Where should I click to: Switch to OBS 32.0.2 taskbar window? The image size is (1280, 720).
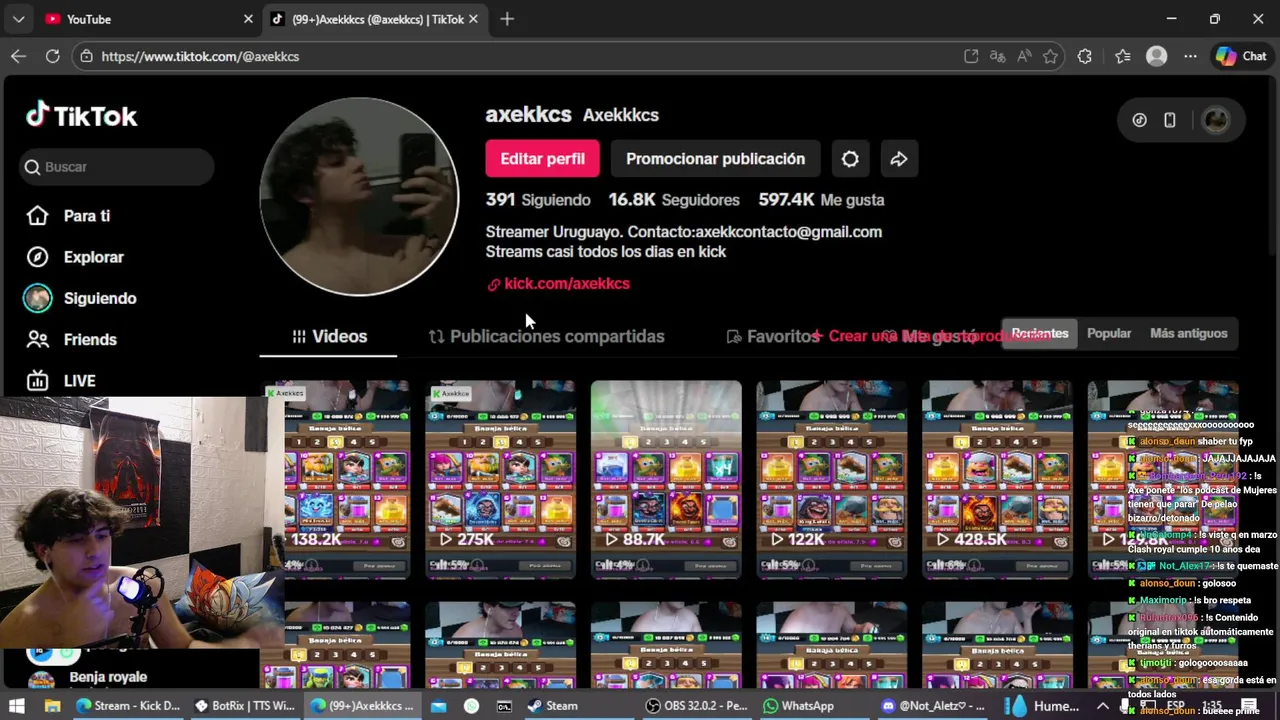(697, 706)
